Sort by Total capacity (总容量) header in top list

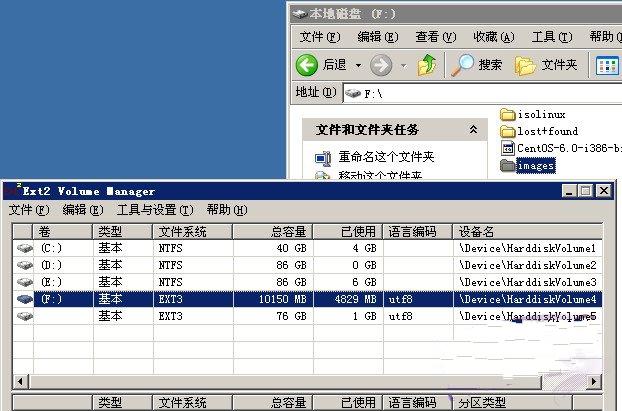[x=273, y=231]
